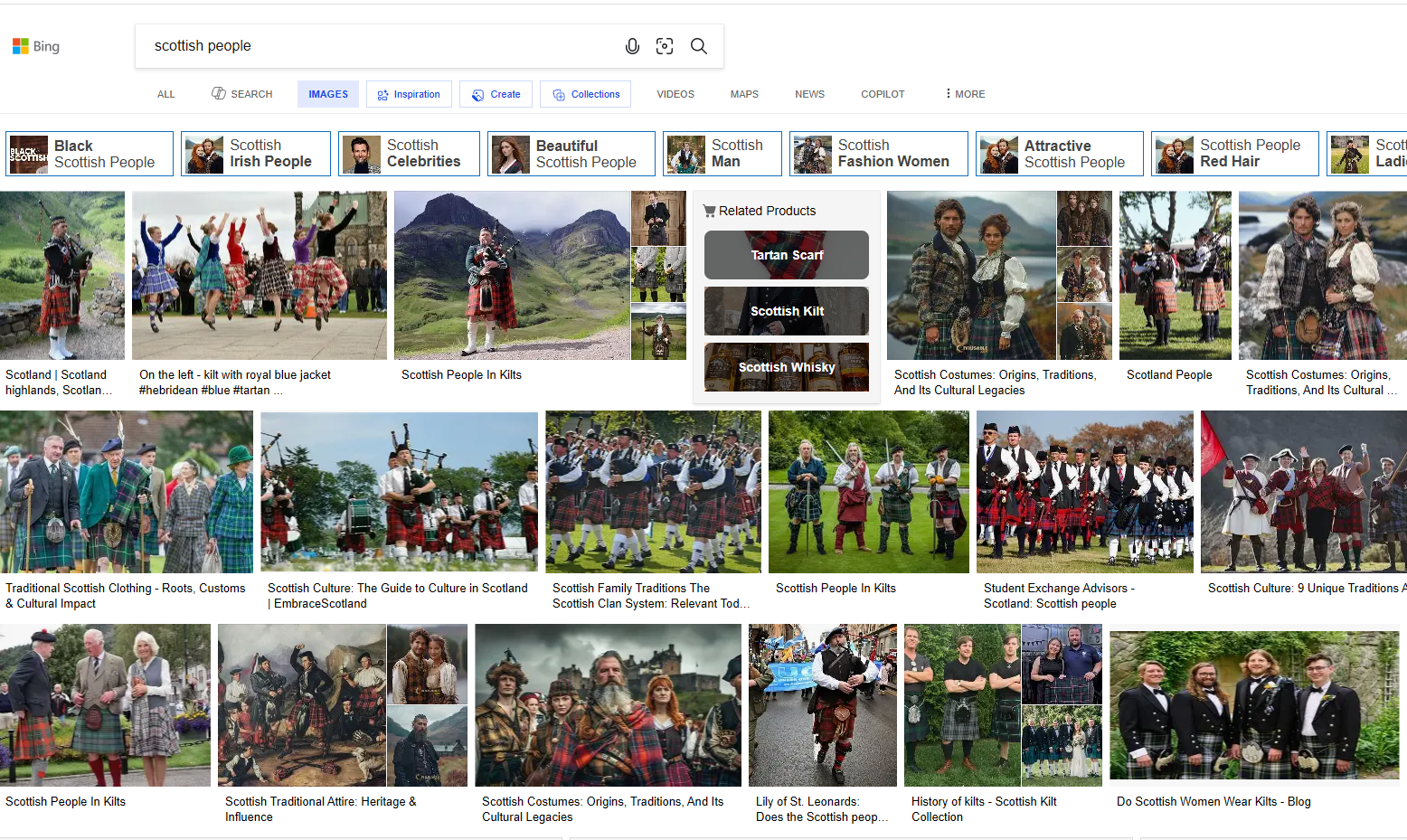Click 'Scotland People' caption link
This screenshot has width=1407, height=840.
click(x=1169, y=374)
